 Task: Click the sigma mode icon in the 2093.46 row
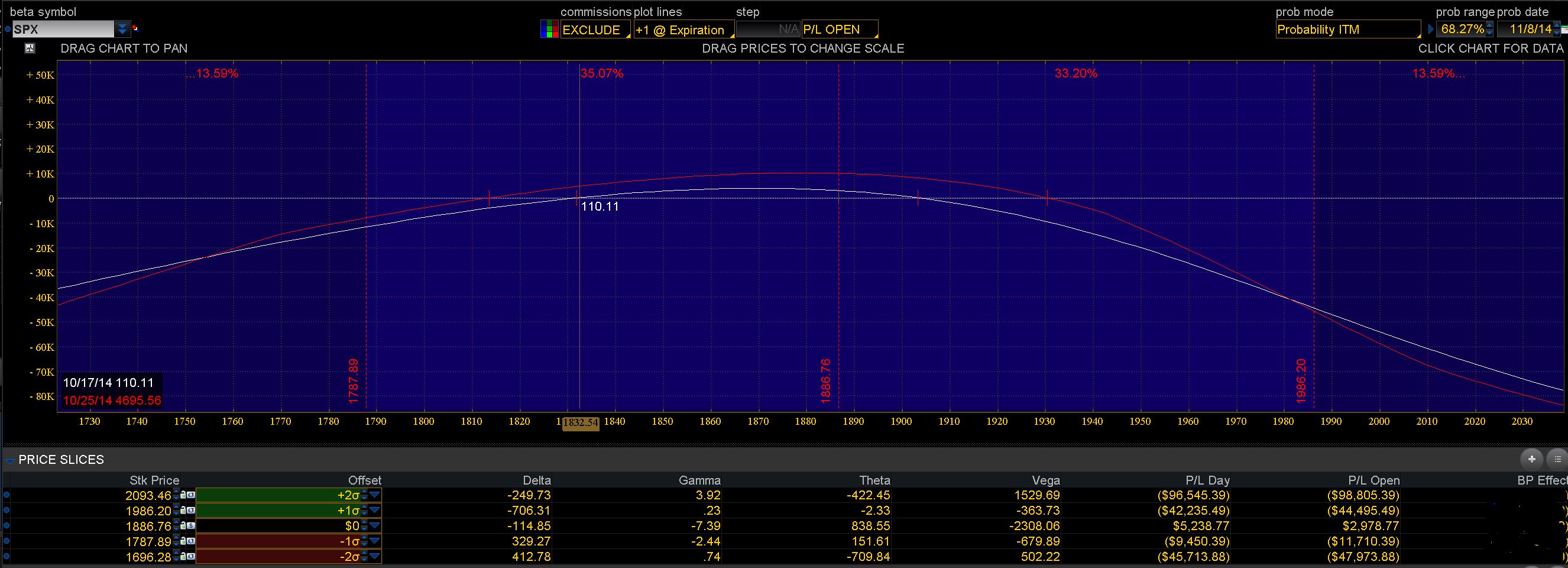(x=191, y=495)
